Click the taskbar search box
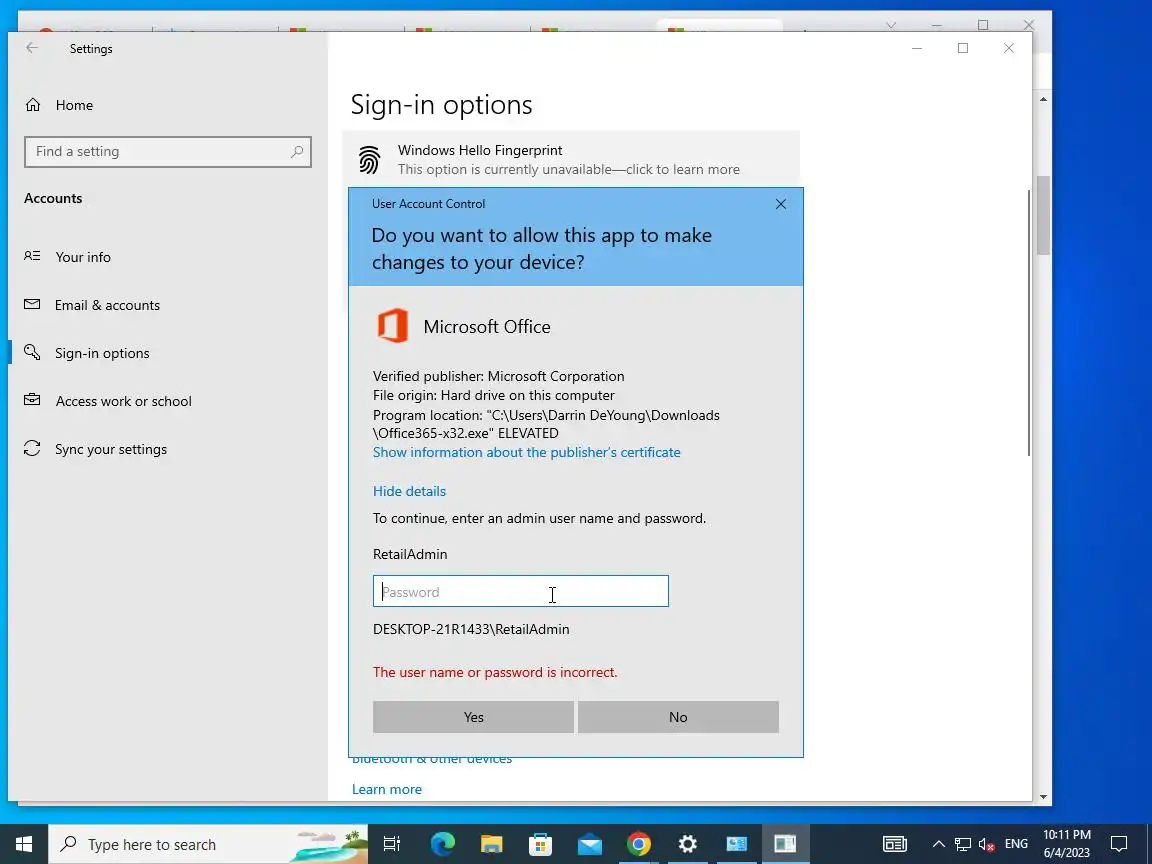Image resolution: width=1152 pixels, height=864 pixels. tap(208, 844)
